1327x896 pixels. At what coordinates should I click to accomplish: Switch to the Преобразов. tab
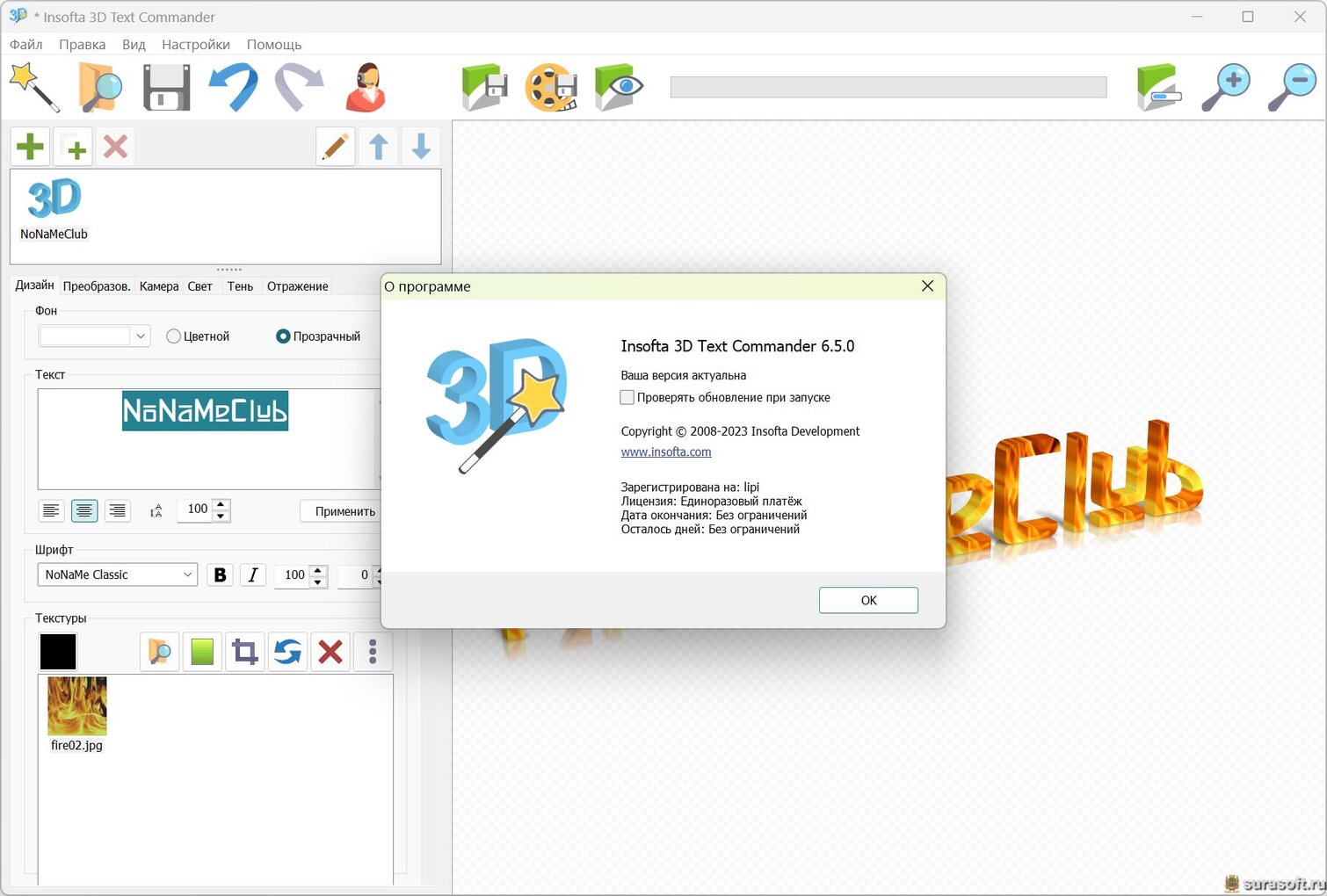click(x=97, y=286)
